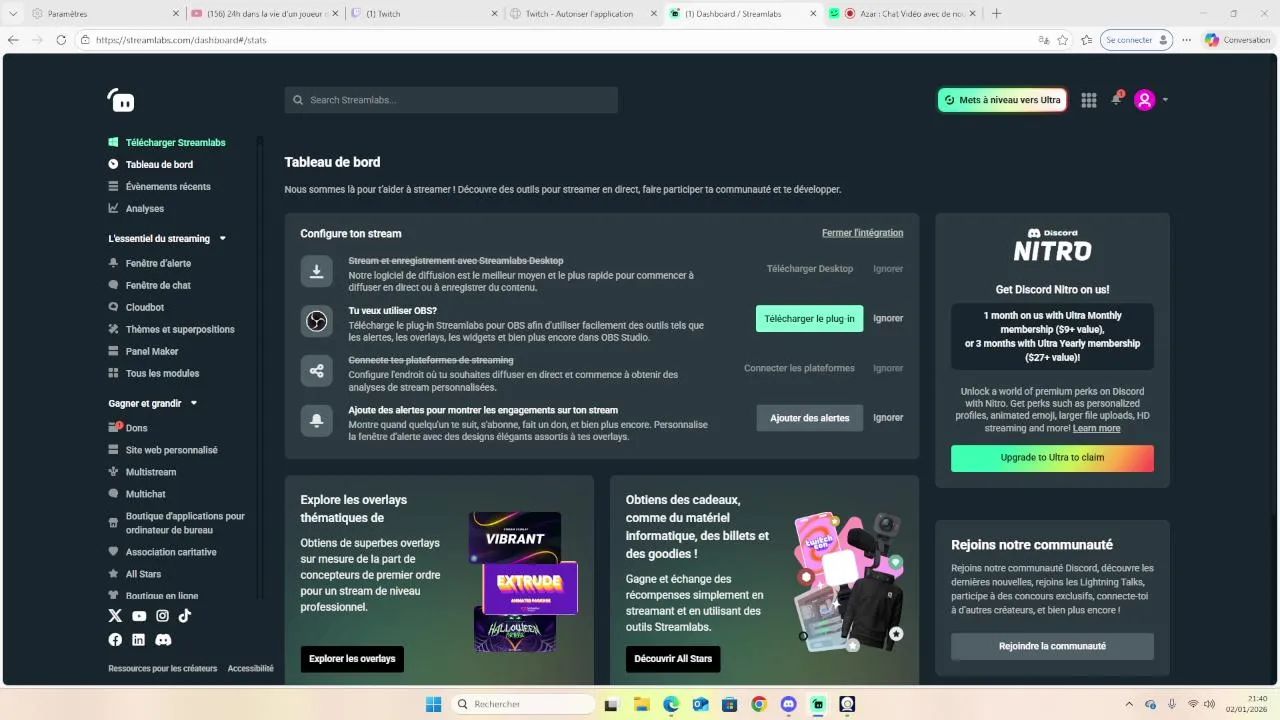1280x720 pixels.
Task: Open Dons in the sidebar
Action: 128,428
